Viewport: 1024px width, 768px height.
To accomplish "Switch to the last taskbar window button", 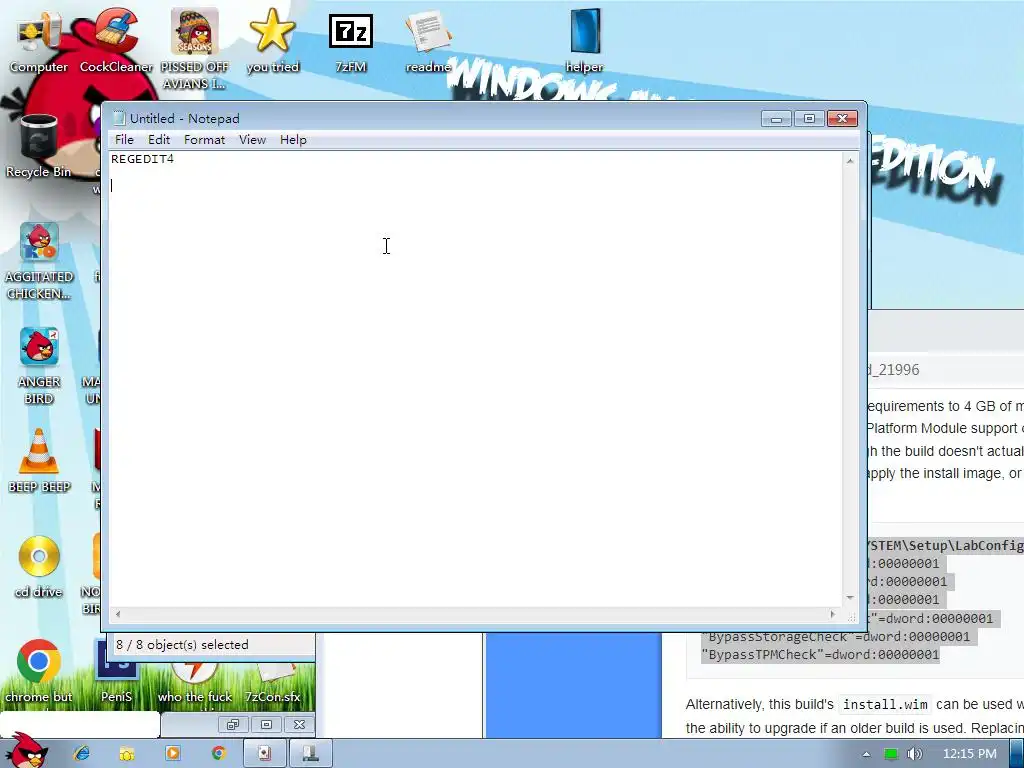I will pos(310,753).
